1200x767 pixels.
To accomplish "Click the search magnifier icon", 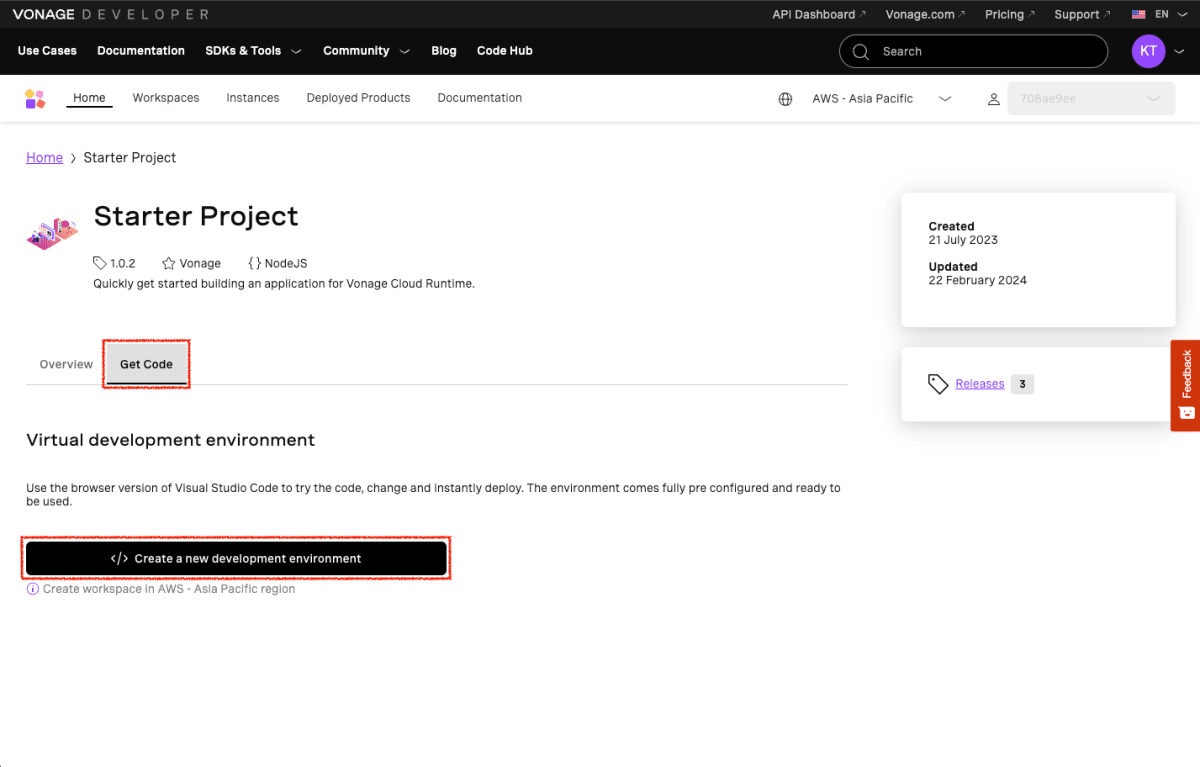I will [x=861, y=51].
